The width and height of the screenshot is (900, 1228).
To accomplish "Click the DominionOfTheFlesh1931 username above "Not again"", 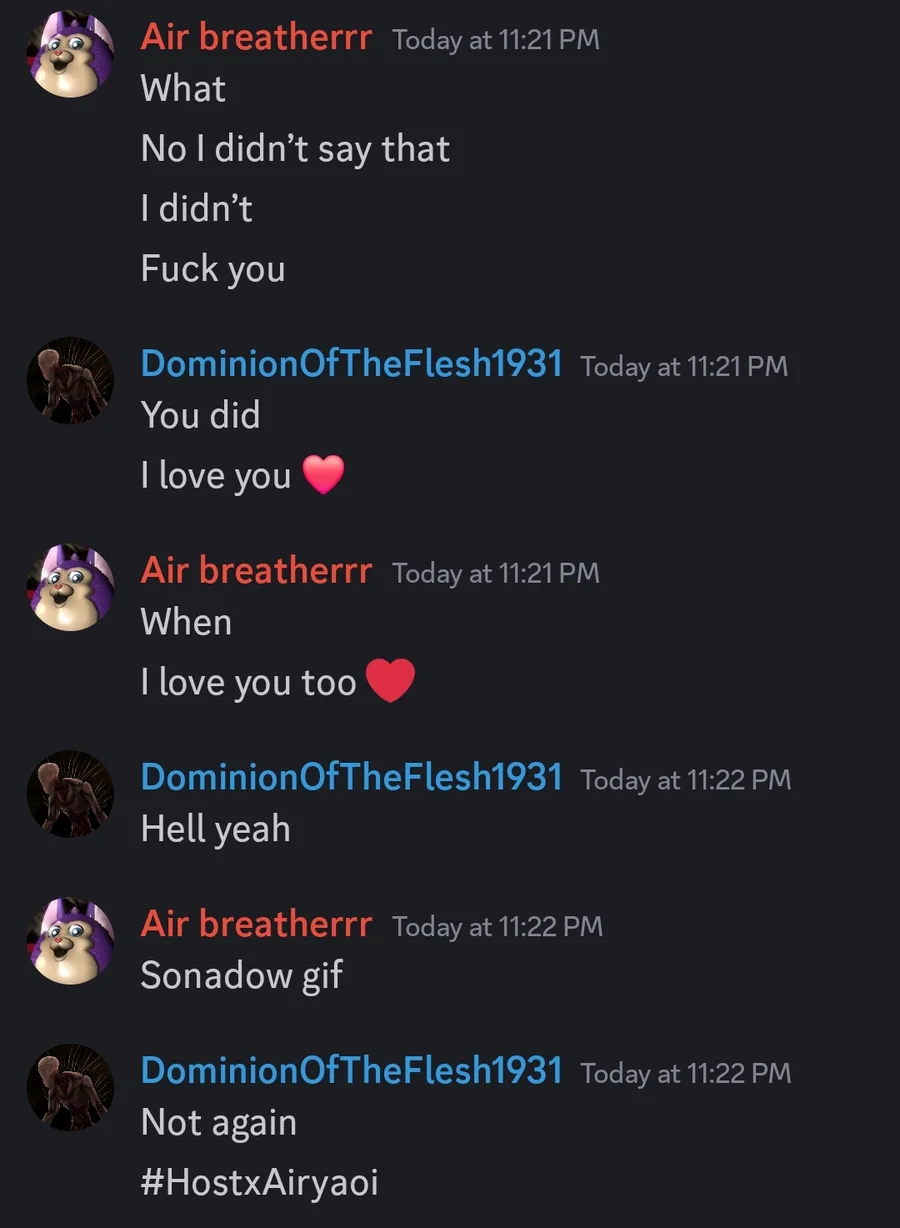I will coord(352,1071).
